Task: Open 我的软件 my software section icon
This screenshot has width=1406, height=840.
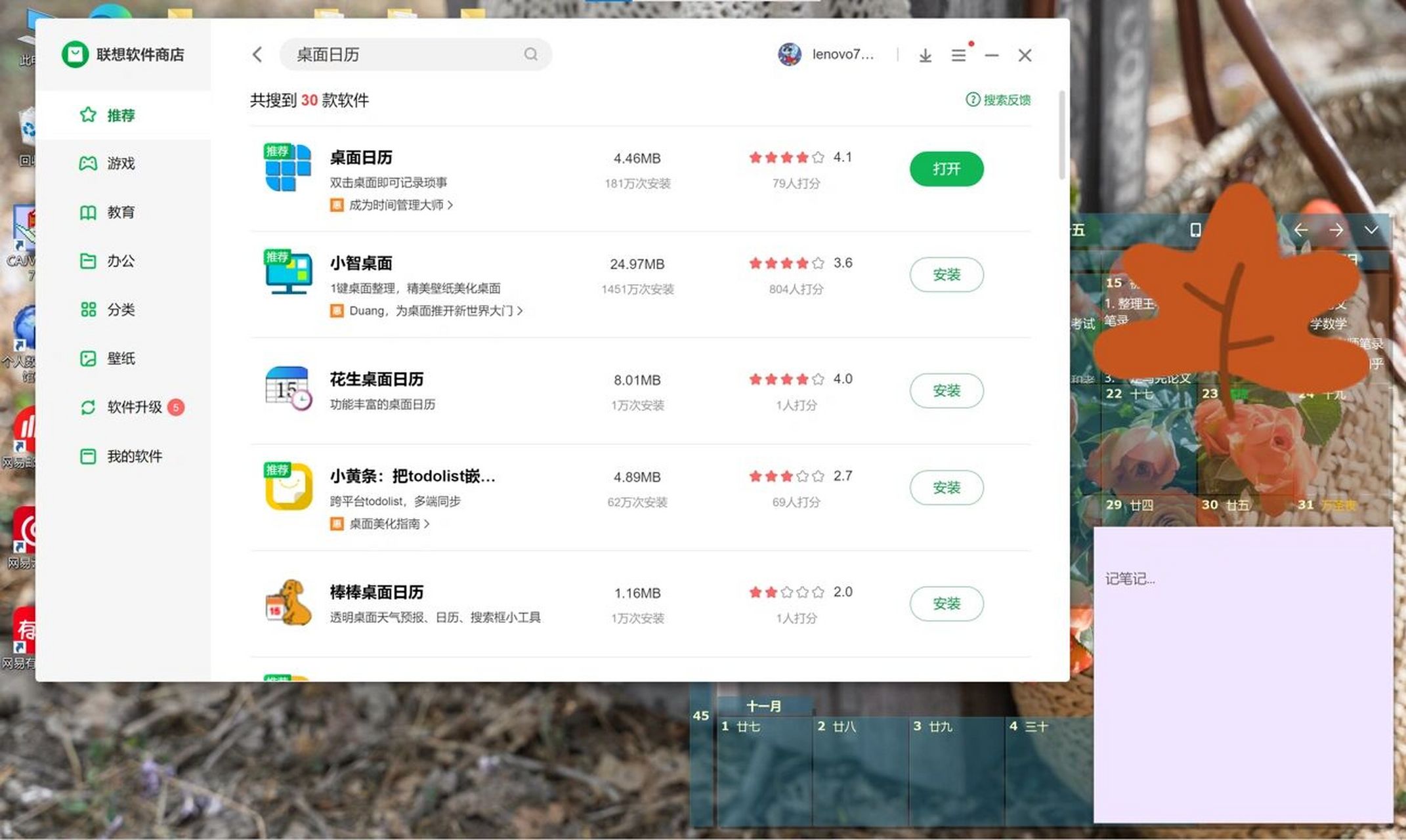Action: click(87, 455)
